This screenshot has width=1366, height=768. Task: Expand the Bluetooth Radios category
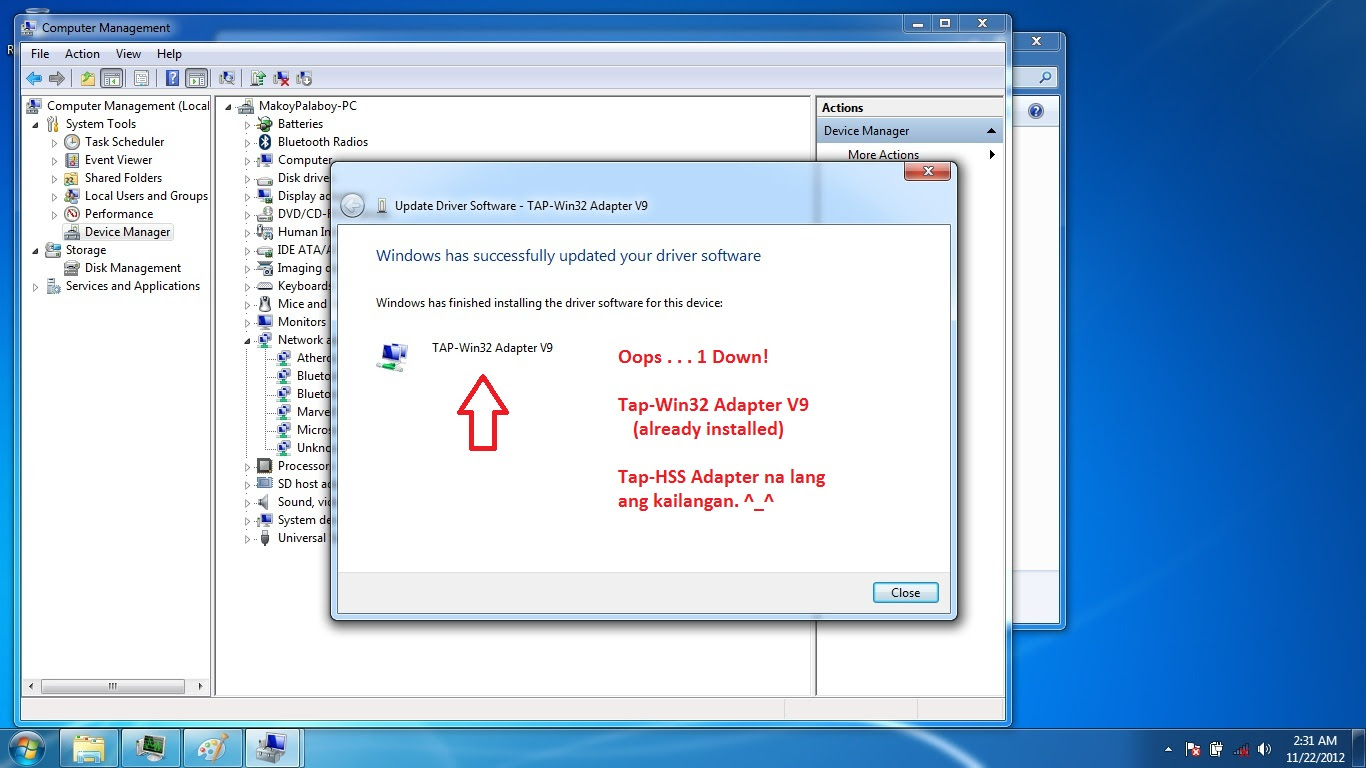click(x=247, y=142)
